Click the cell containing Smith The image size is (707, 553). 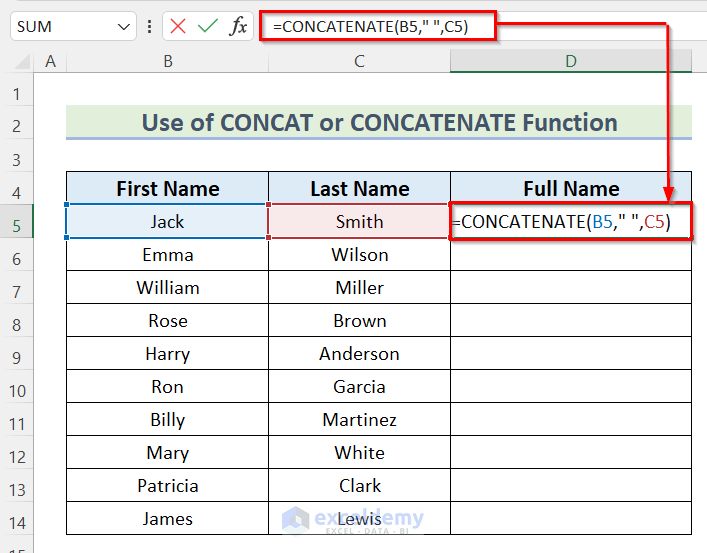pos(359,222)
